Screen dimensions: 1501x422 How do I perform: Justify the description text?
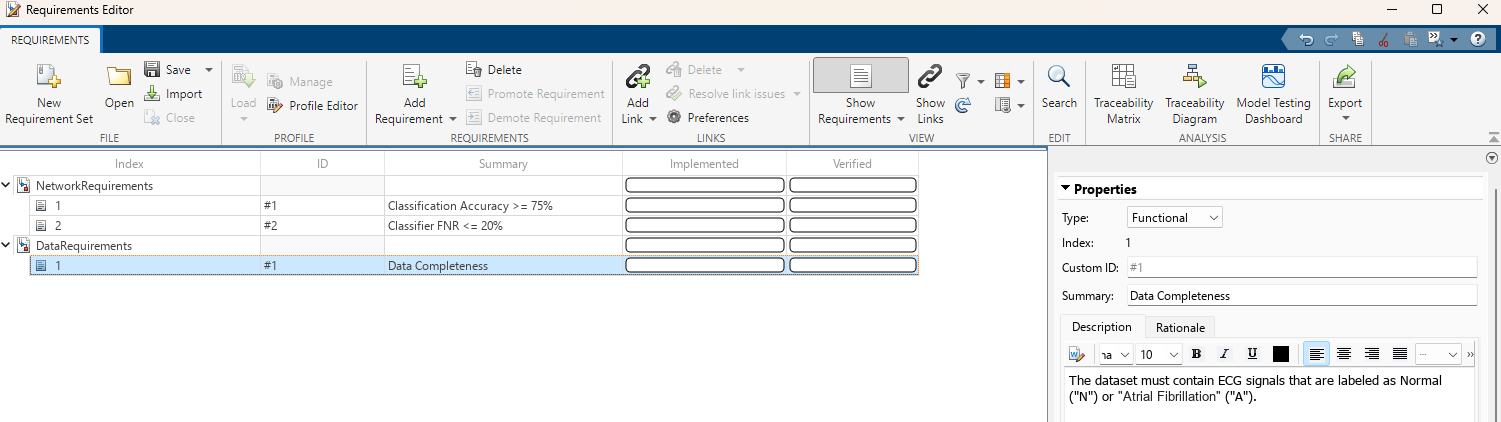coord(1400,354)
